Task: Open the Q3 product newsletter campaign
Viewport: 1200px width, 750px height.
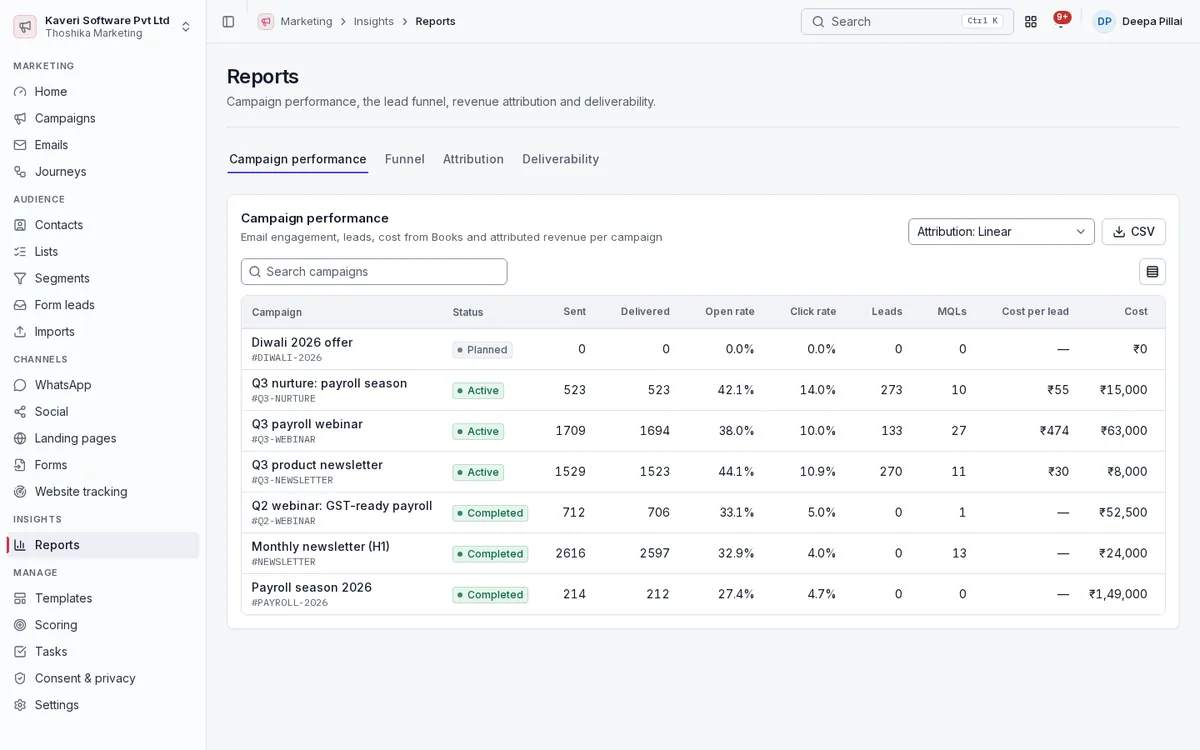Action: click(x=317, y=465)
